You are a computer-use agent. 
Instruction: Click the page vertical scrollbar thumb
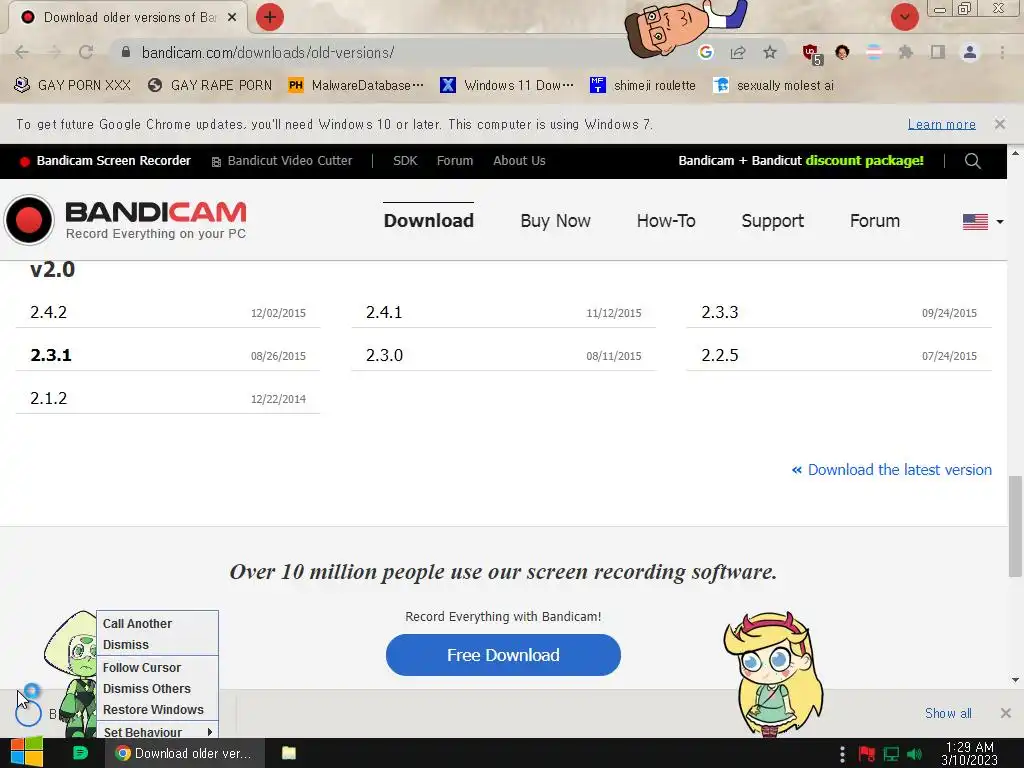[1015, 526]
